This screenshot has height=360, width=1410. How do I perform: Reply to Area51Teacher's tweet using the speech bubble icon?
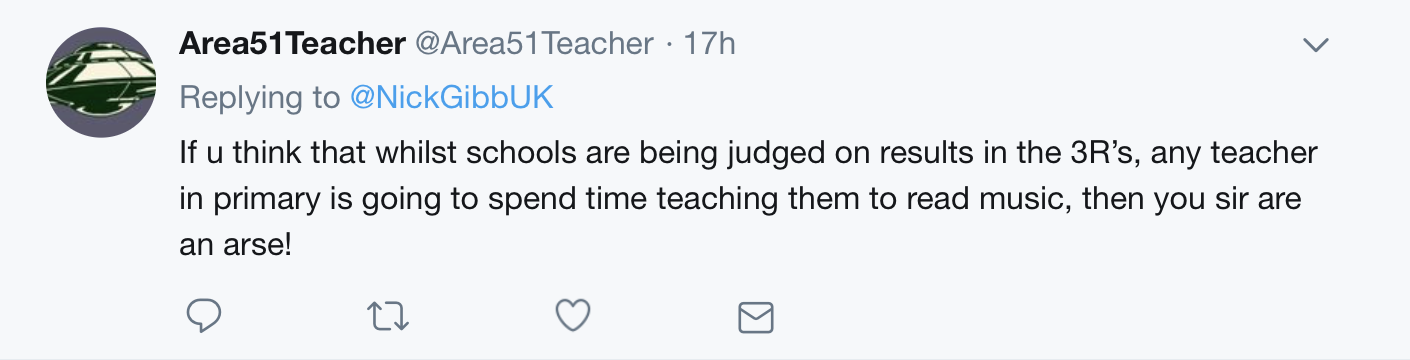click(204, 318)
